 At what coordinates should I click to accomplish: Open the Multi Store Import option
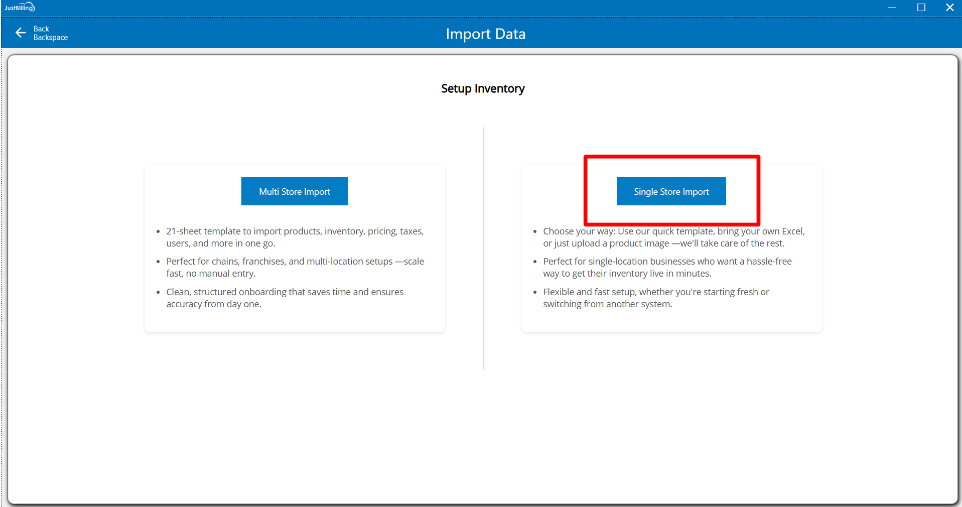[294, 191]
